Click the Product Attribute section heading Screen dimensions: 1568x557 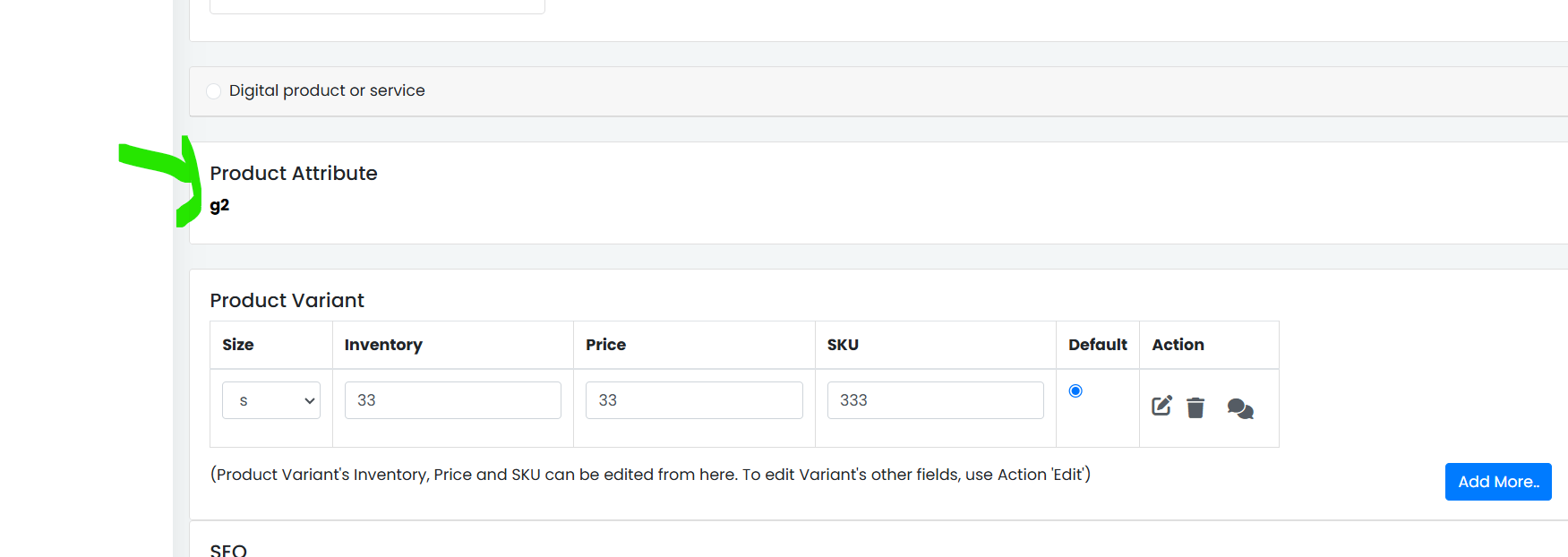tap(294, 173)
